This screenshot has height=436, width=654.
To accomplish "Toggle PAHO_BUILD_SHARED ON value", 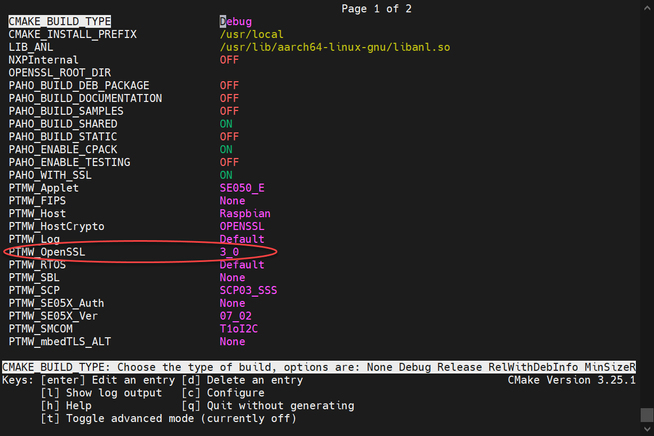I will tap(226, 124).
